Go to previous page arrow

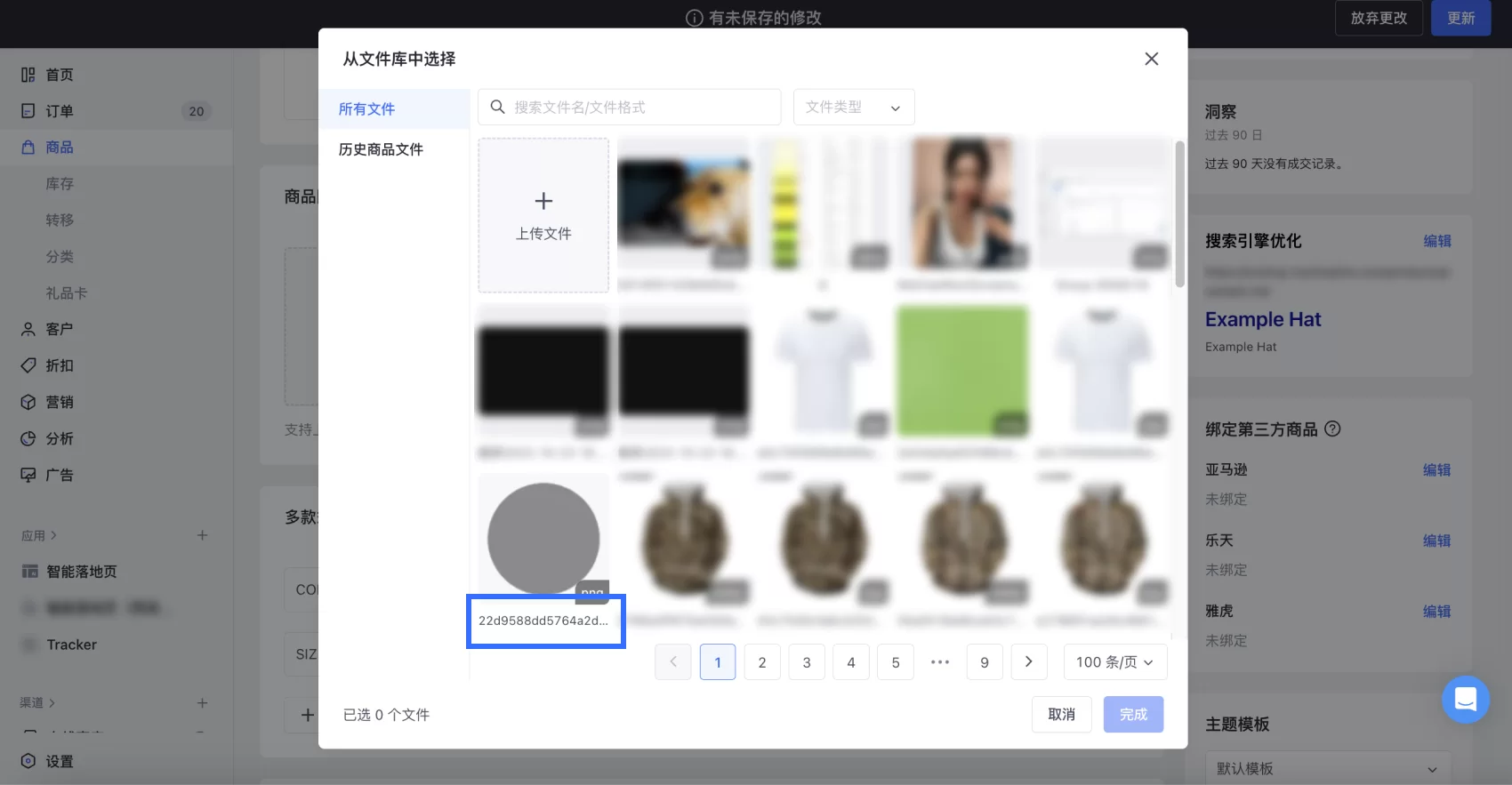point(673,661)
